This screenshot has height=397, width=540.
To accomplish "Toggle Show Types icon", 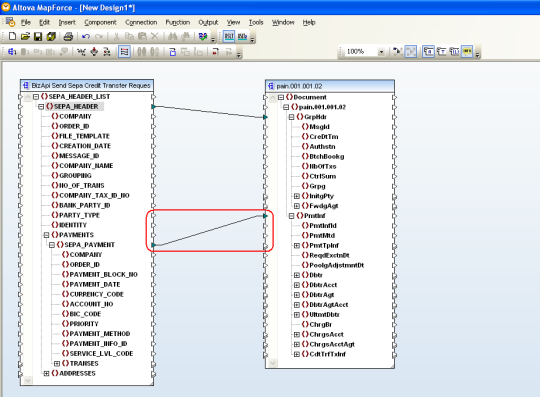I will pyautogui.click(x=442, y=52).
